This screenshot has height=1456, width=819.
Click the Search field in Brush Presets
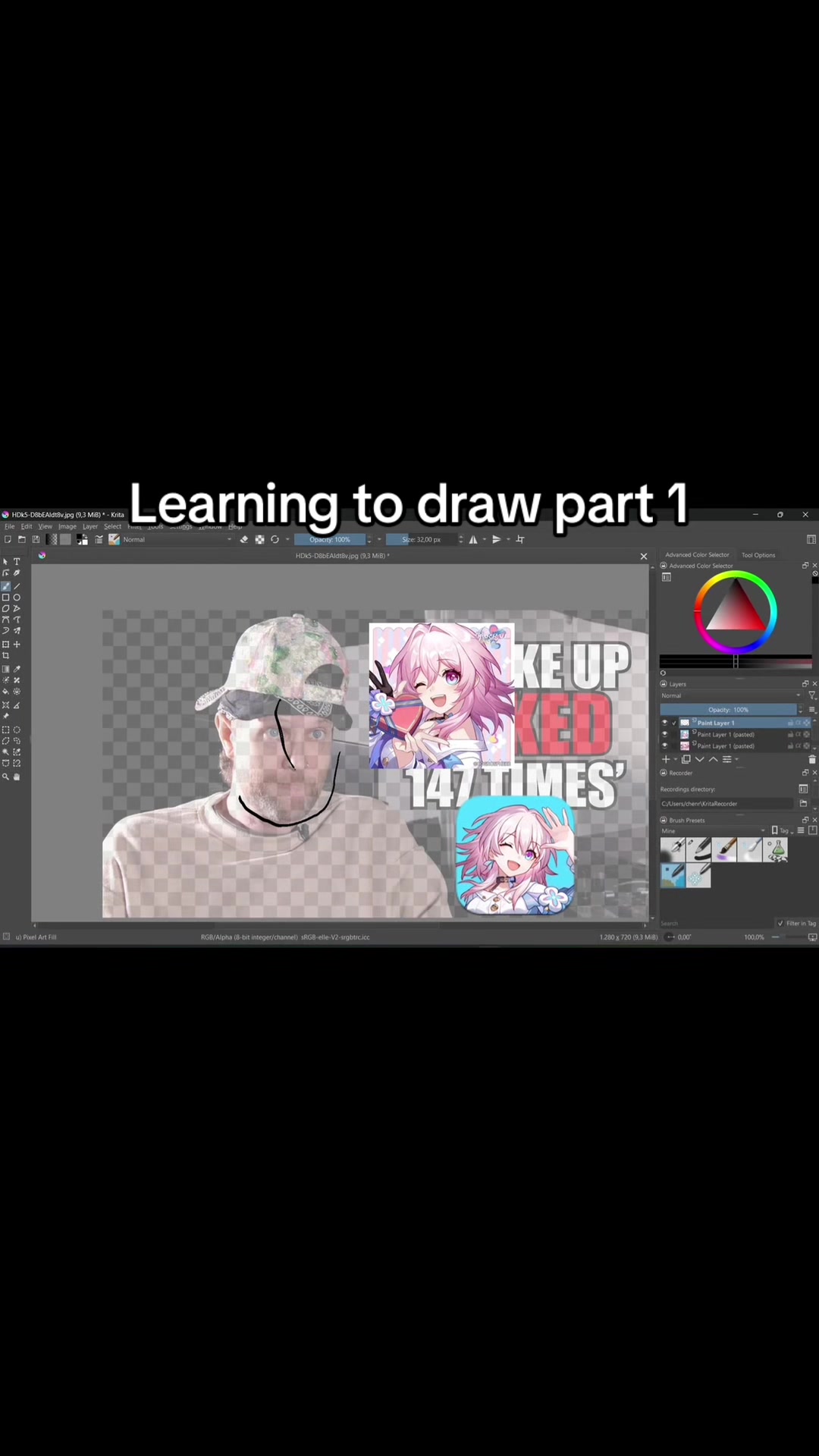716,923
